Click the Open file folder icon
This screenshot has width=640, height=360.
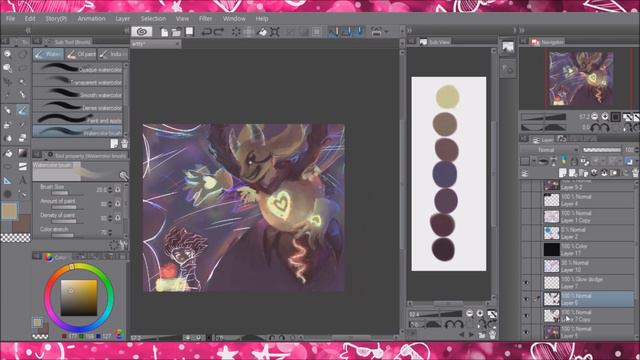176,32
